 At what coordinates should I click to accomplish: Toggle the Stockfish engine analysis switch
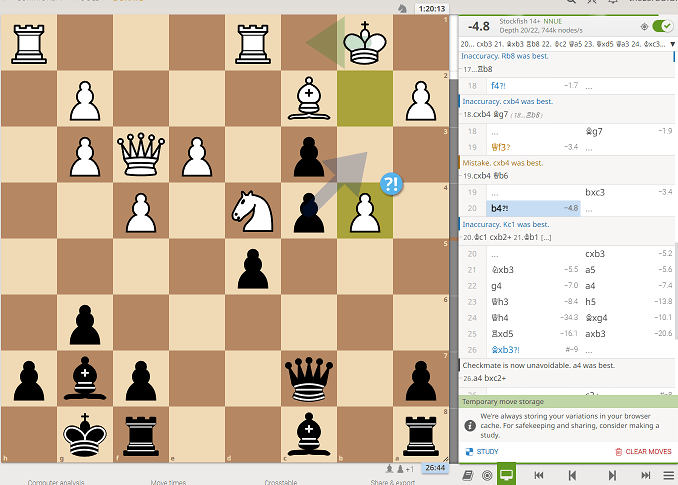pos(662,26)
